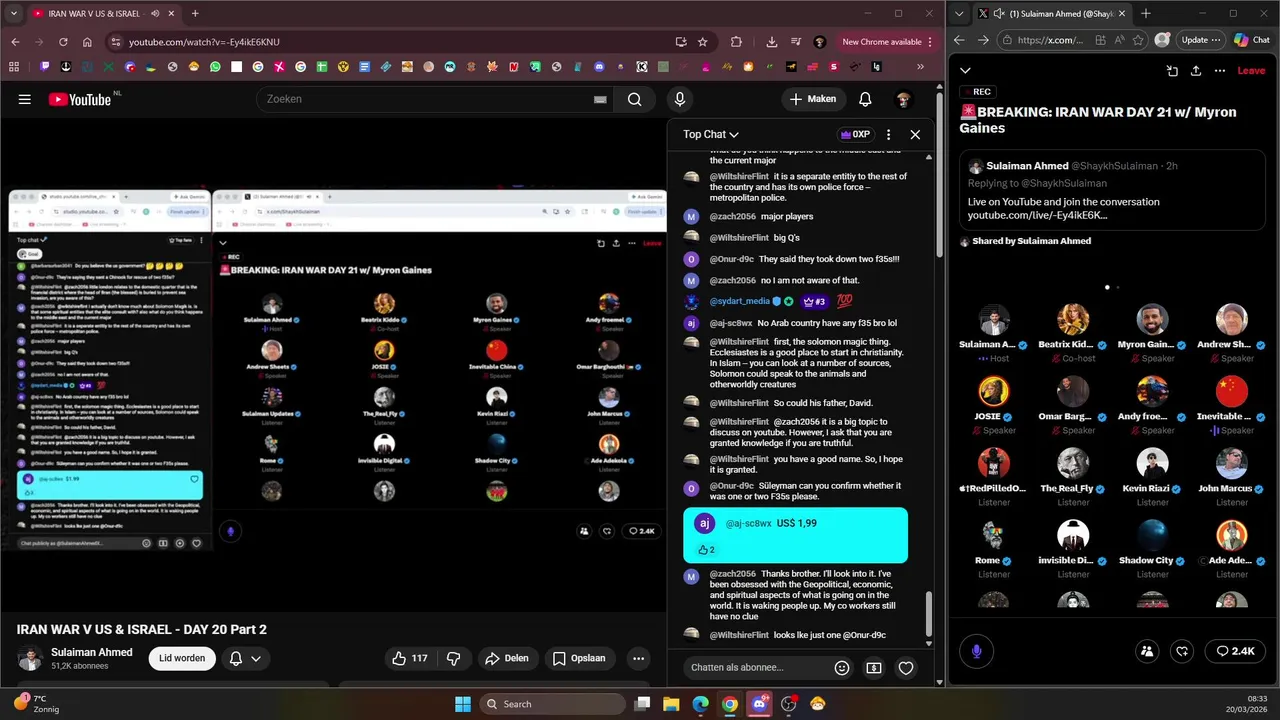
Task: Open Edge tab actions dropdown arrow
Action: (x=961, y=14)
